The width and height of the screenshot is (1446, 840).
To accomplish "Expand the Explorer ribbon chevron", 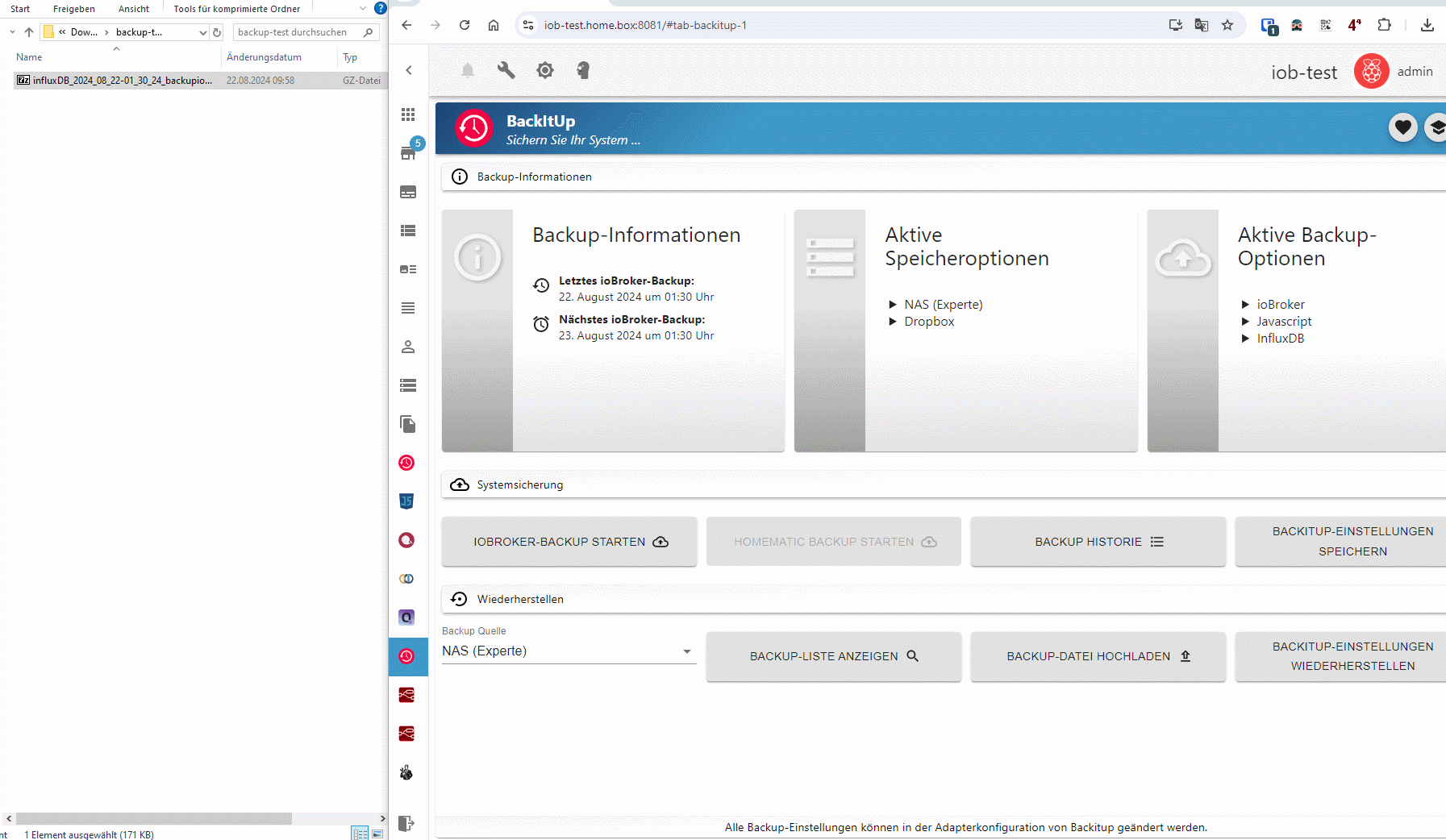I will [363, 9].
